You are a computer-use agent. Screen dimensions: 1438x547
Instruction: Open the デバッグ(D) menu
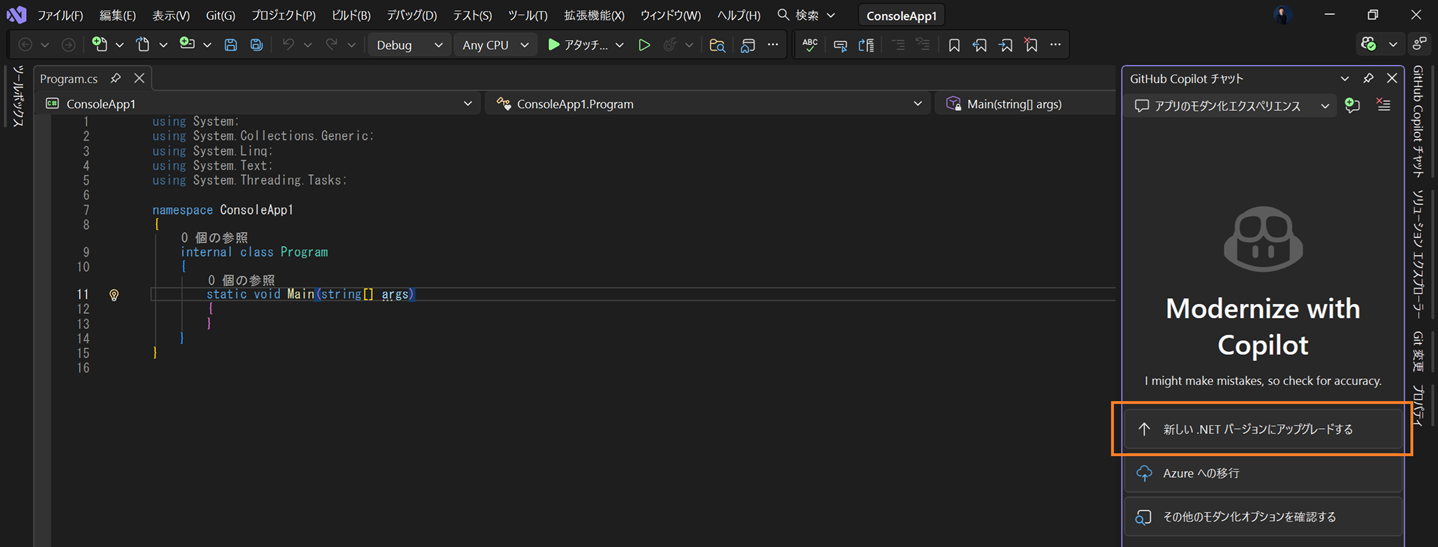coord(412,15)
